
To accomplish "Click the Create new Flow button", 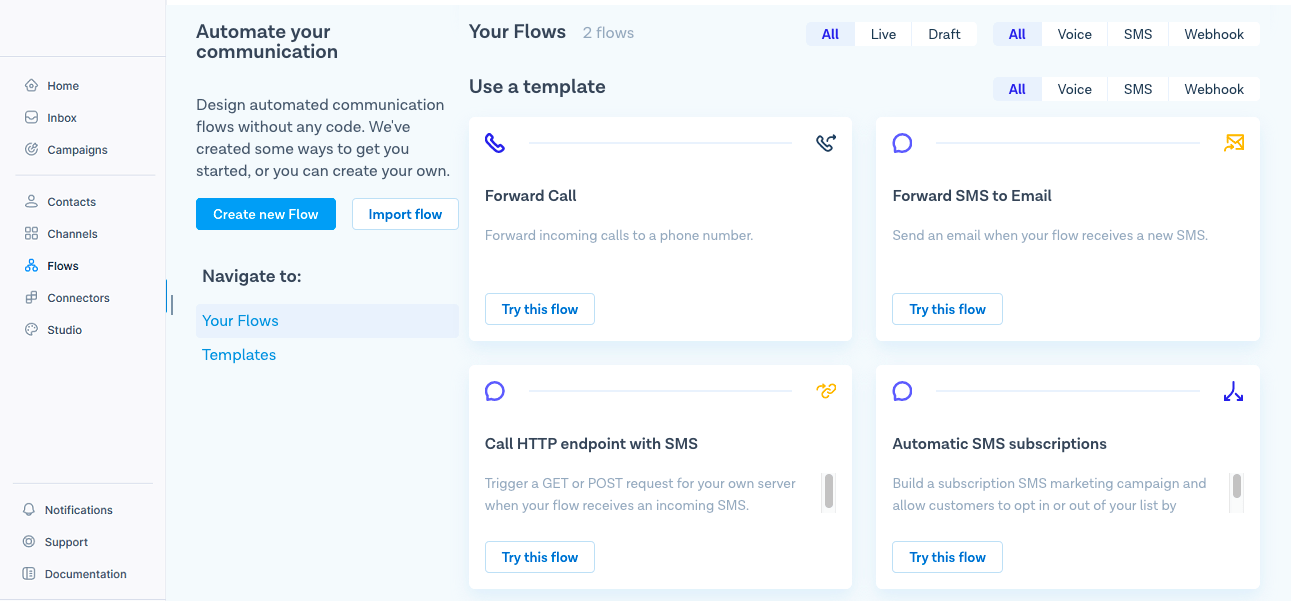I will 265,213.
